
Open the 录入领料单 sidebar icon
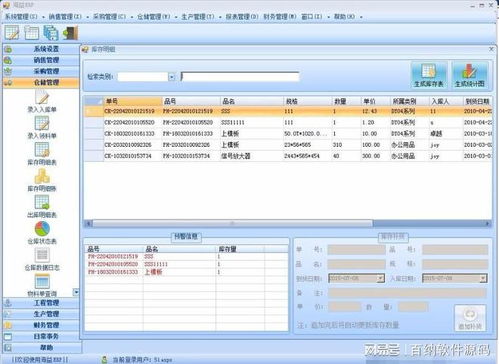(42, 124)
